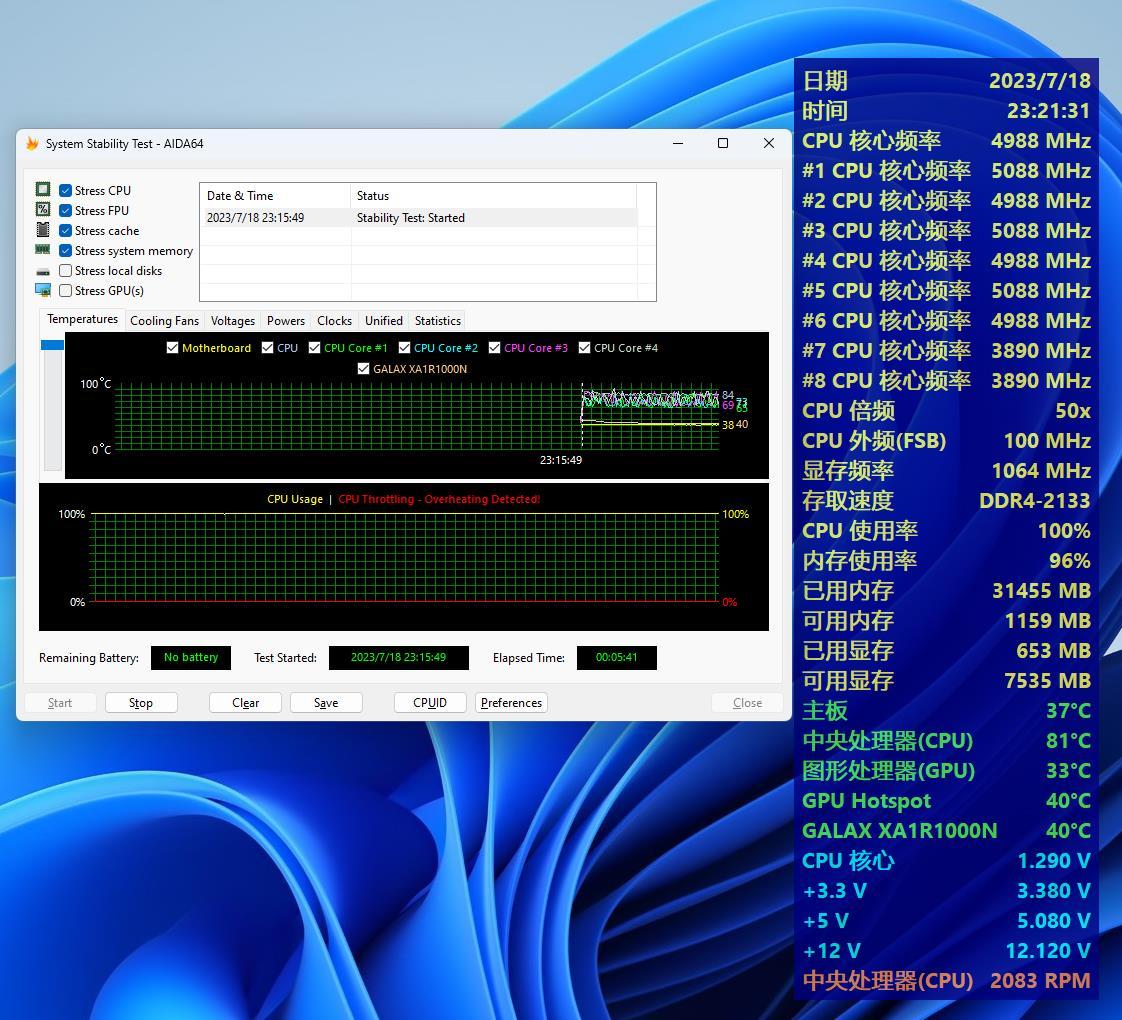This screenshot has height=1020, width=1122.
Task: Open the CPUID panel
Action: (430, 703)
